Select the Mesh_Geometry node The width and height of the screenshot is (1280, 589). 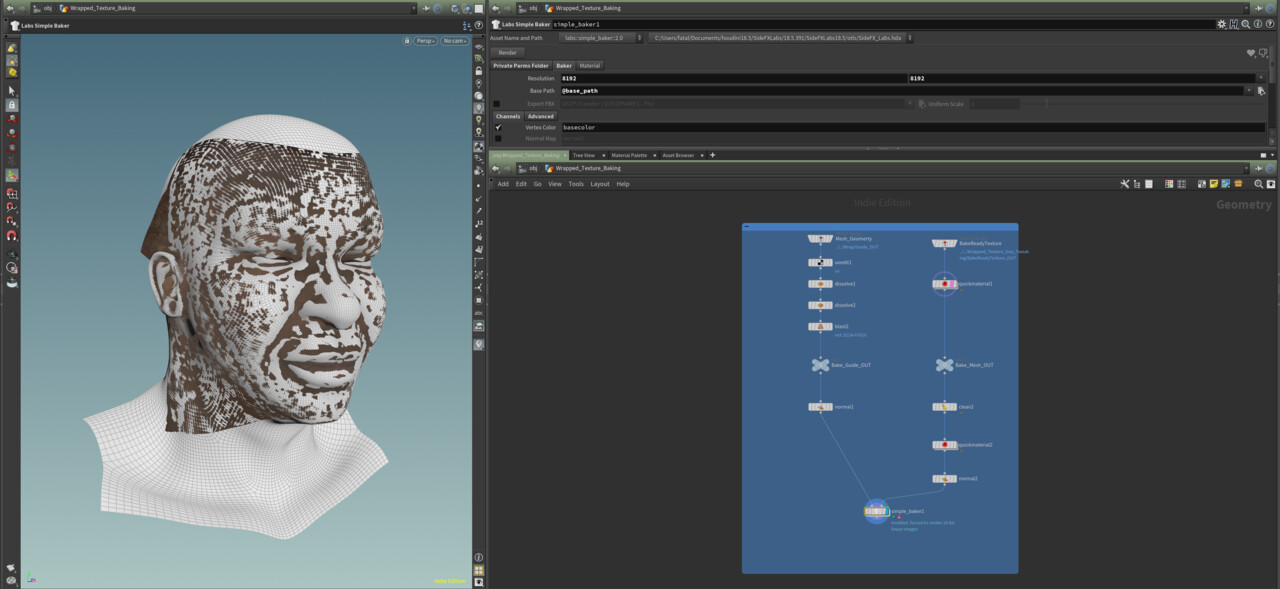coord(820,239)
